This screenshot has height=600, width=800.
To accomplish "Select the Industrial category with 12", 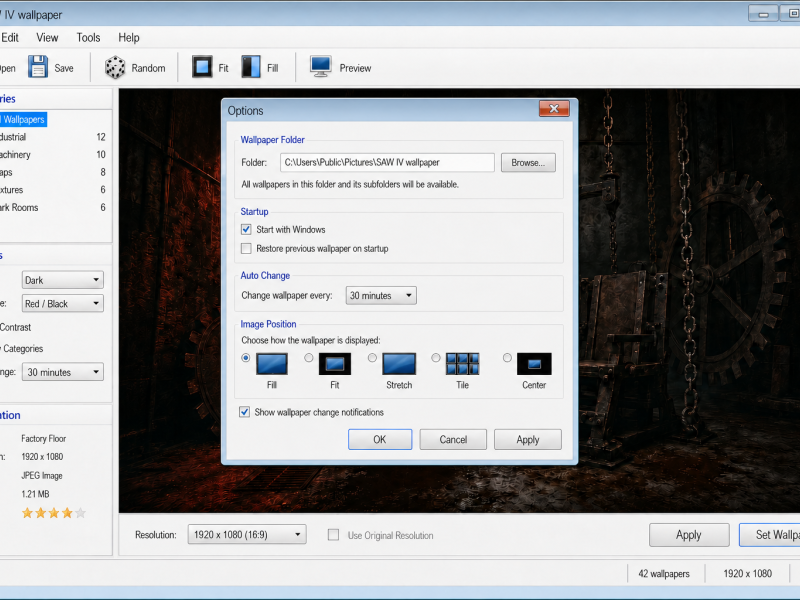I will tap(54, 137).
